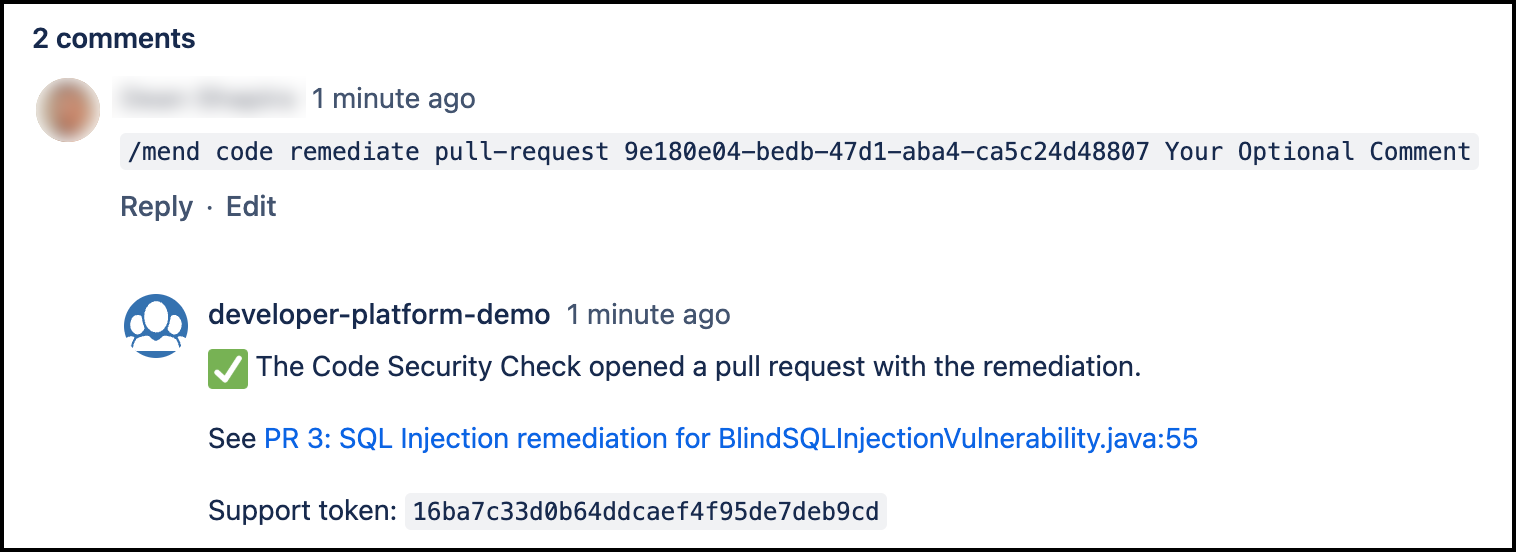Click the first comment's "1 minute ago" timestamp
This screenshot has height=552, width=1516.
click(393, 99)
